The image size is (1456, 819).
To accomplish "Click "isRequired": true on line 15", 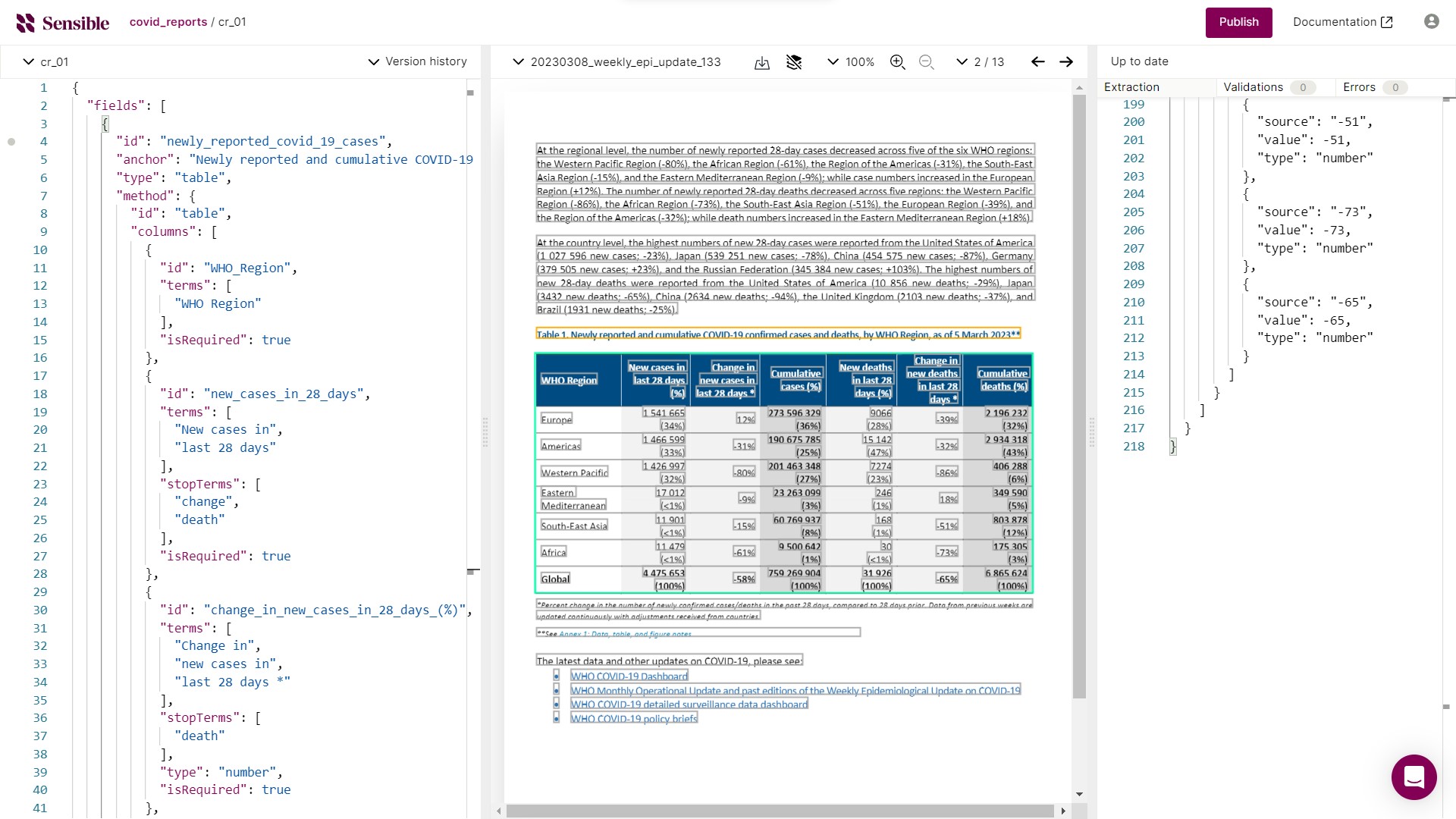I will point(225,340).
